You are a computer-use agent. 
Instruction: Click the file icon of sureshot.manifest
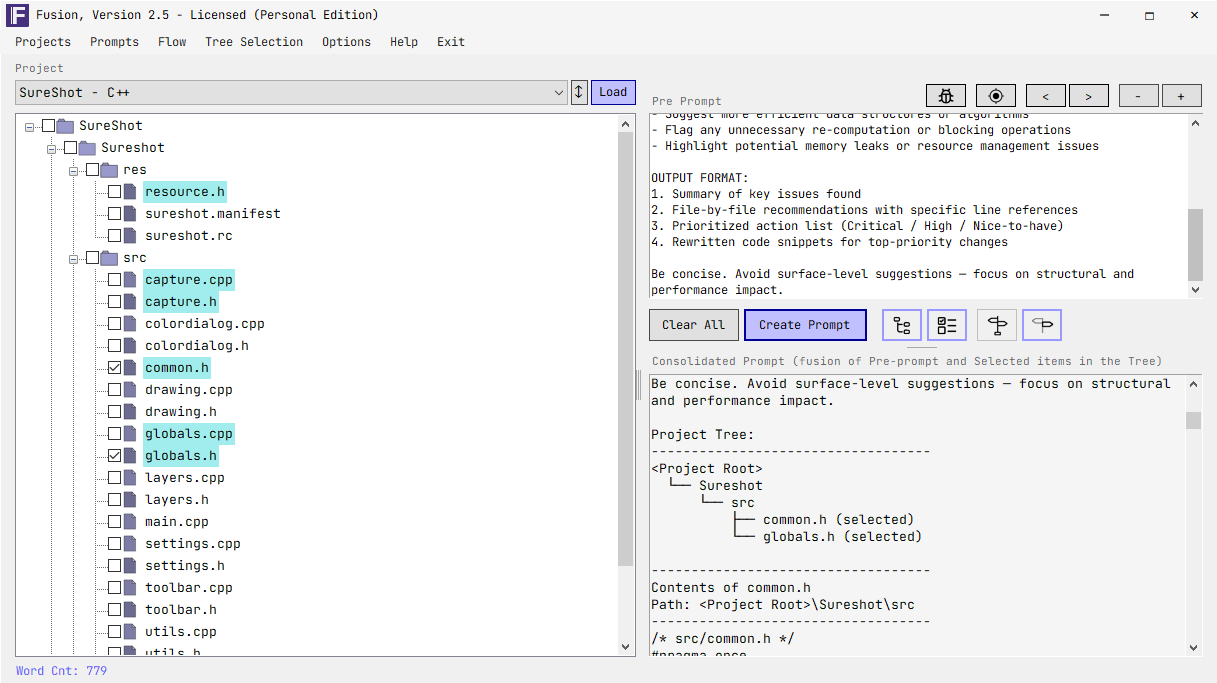tap(130, 214)
